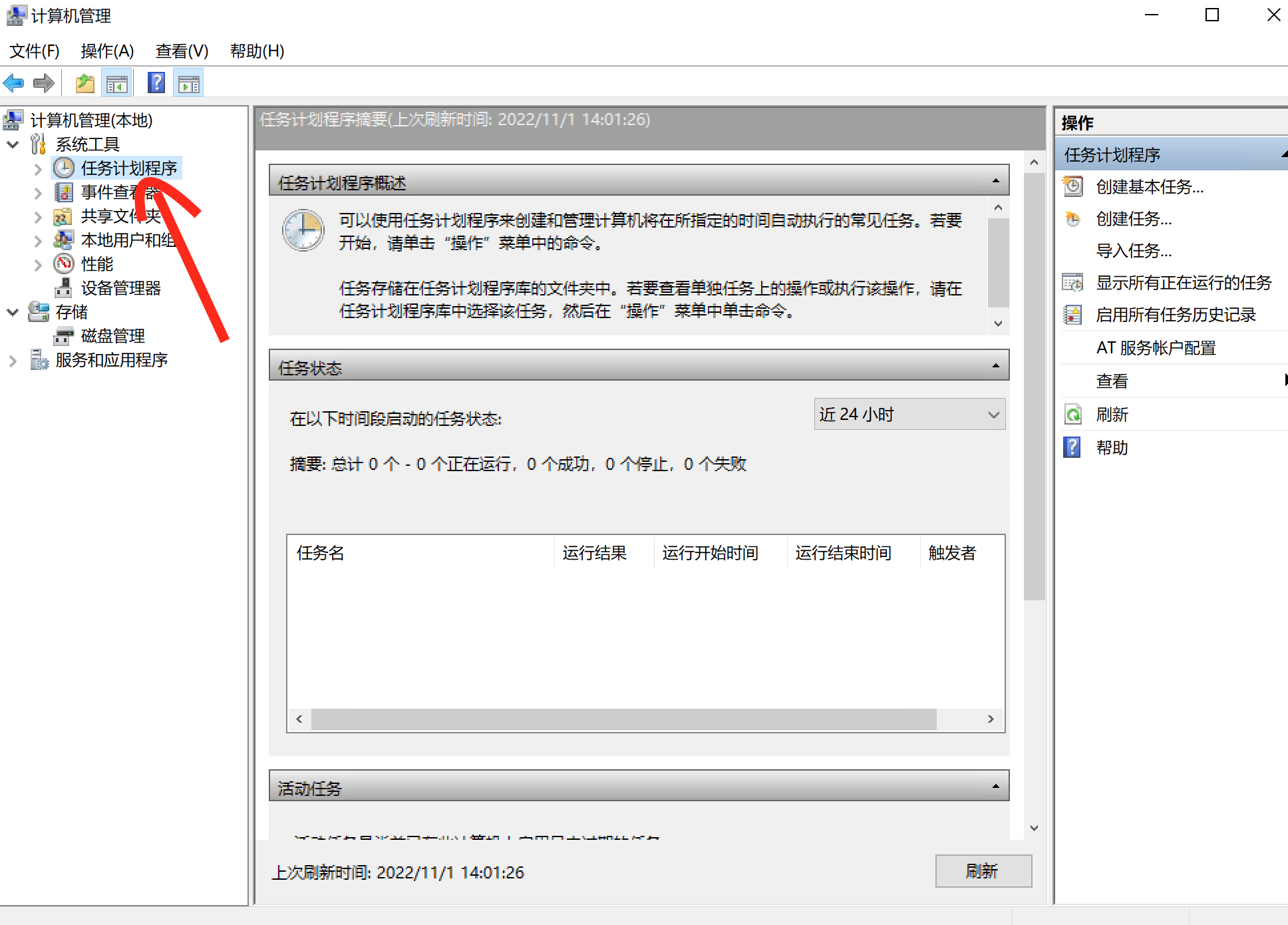Click the 启用所有任务历史记录 icon
The height and width of the screenshot is (925, 1288).
pyautogui.click(x=1073, y=315)
